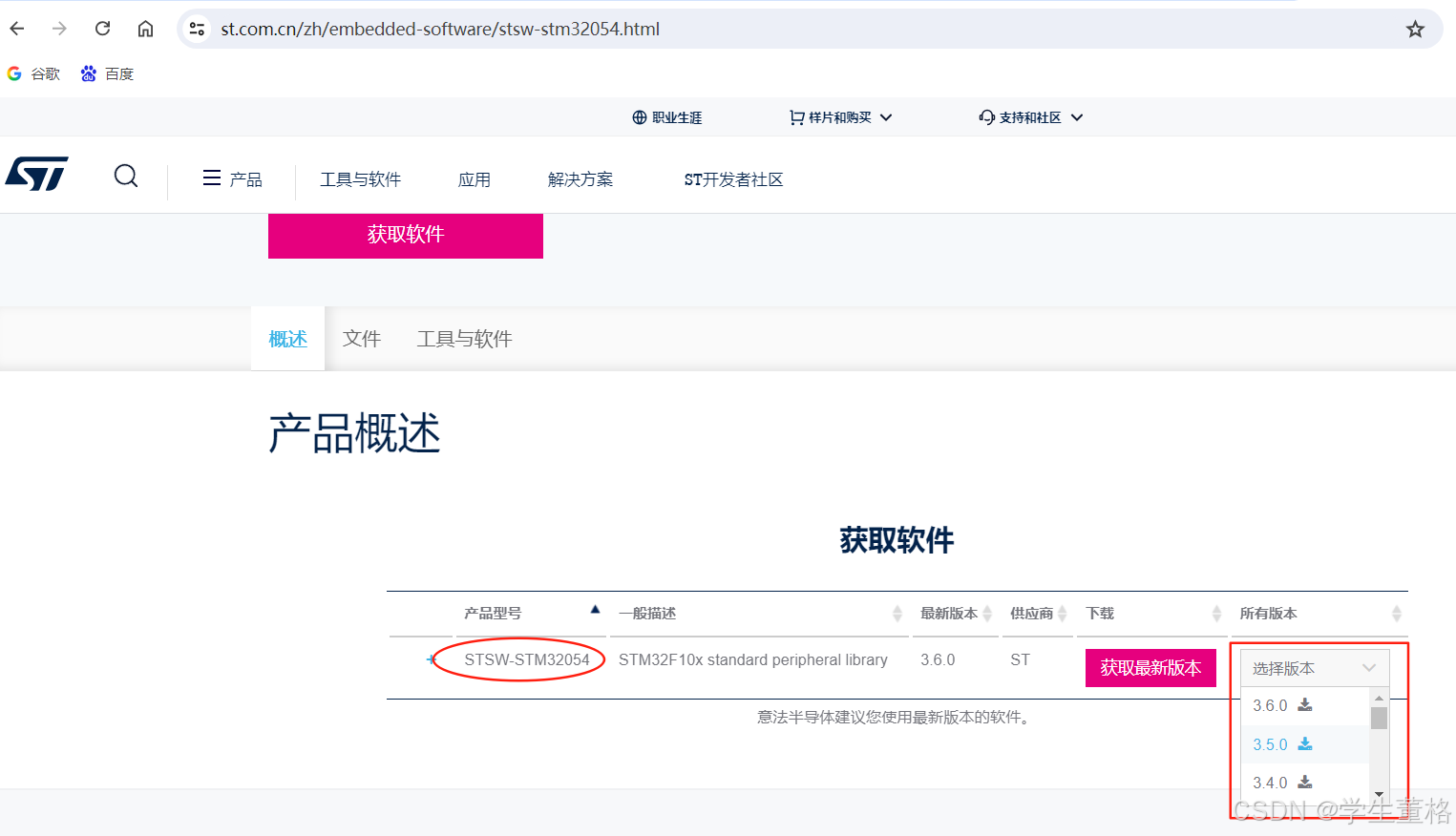Open the 解决方案 menu
The width and height of the screenshot is (1456, 836).
tap(580, 179)
